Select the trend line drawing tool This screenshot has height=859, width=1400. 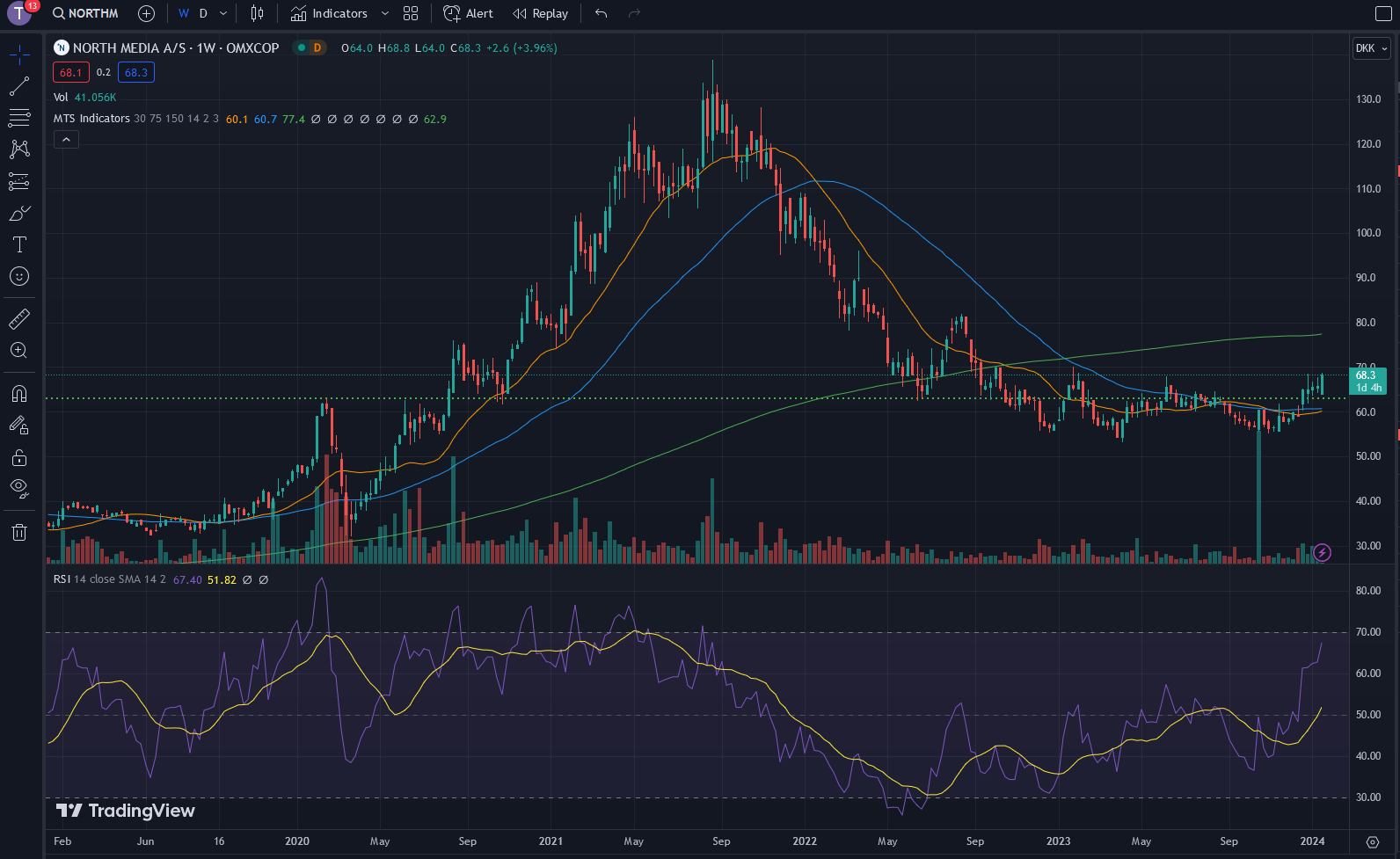click(19, 86)
